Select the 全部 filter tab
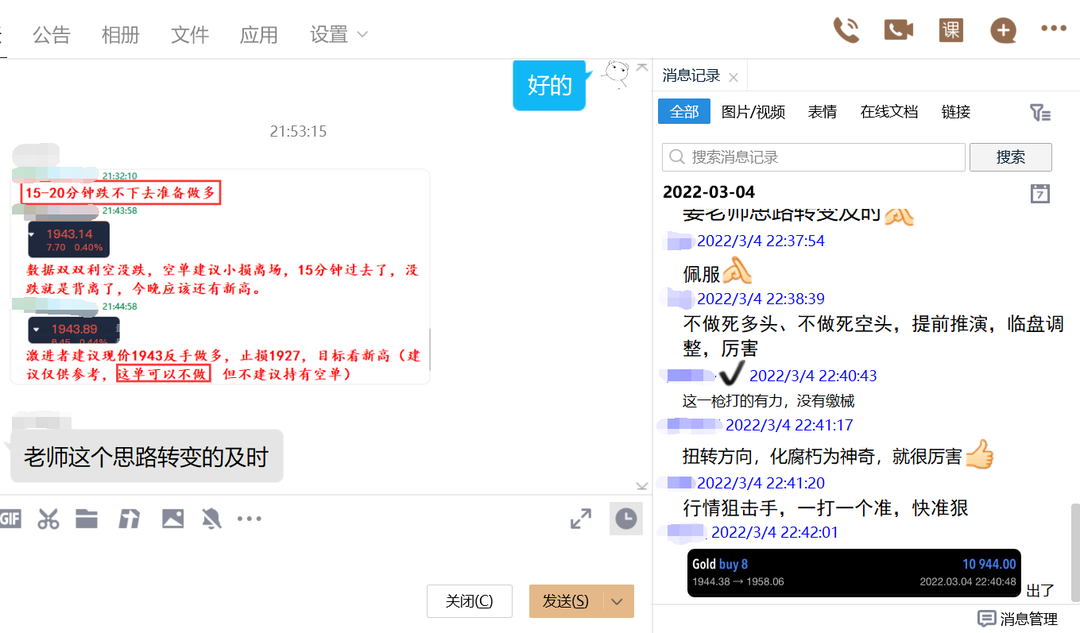 [684, 112]
